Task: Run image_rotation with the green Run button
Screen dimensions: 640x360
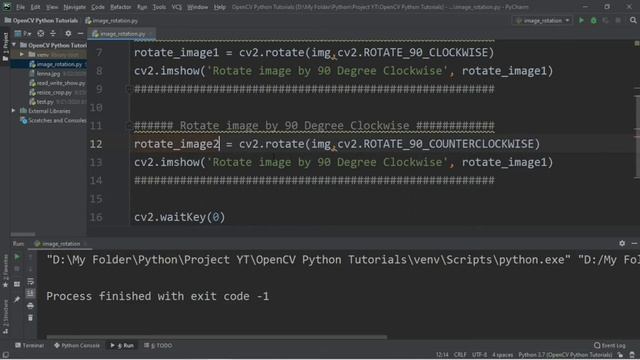Action: tap(581, 20)
